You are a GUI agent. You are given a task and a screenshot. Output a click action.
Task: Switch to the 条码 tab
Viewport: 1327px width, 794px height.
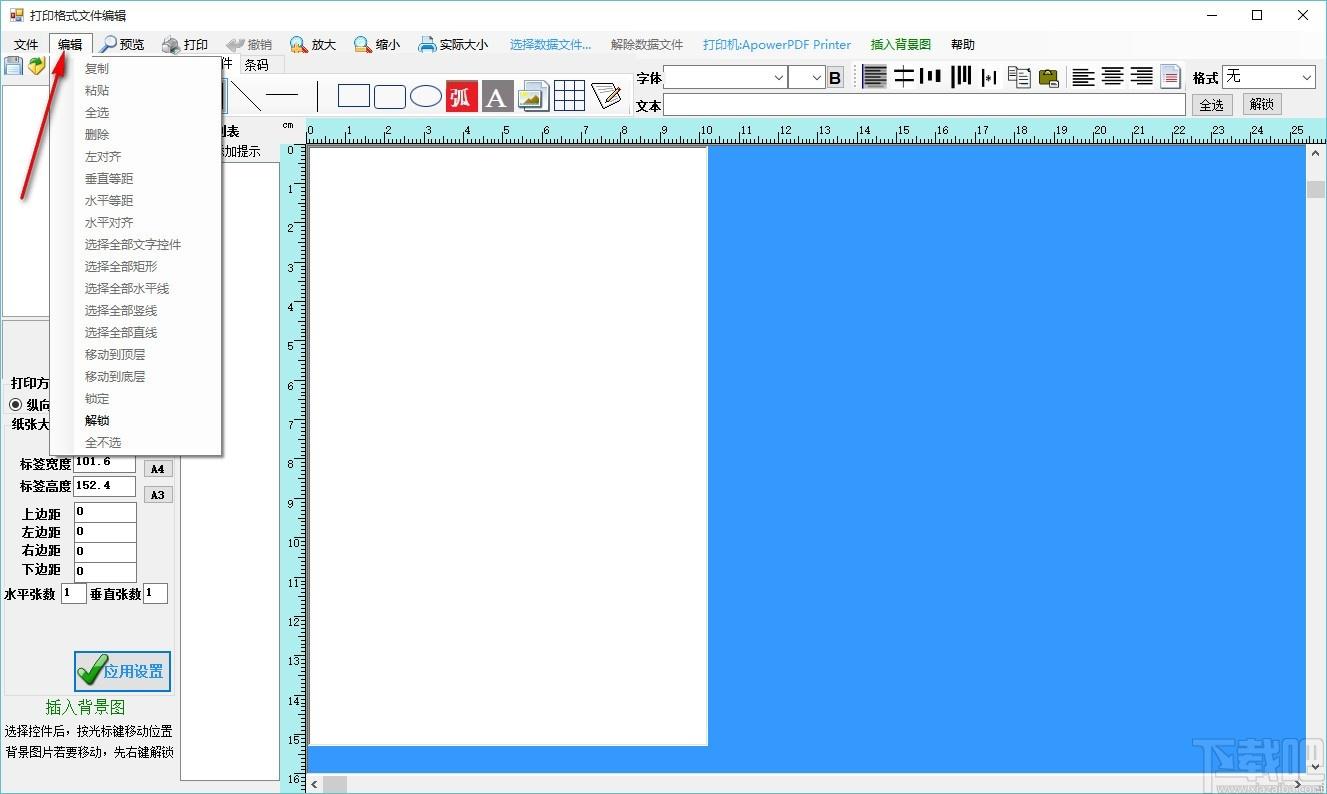[x=257, y=65]
